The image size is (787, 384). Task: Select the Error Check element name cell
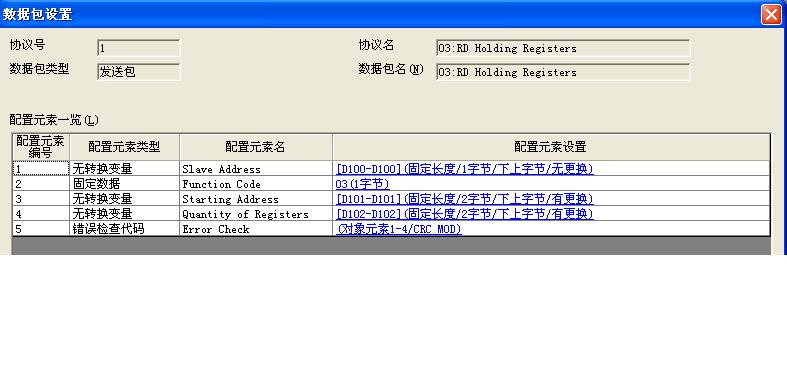pos(255,229)
